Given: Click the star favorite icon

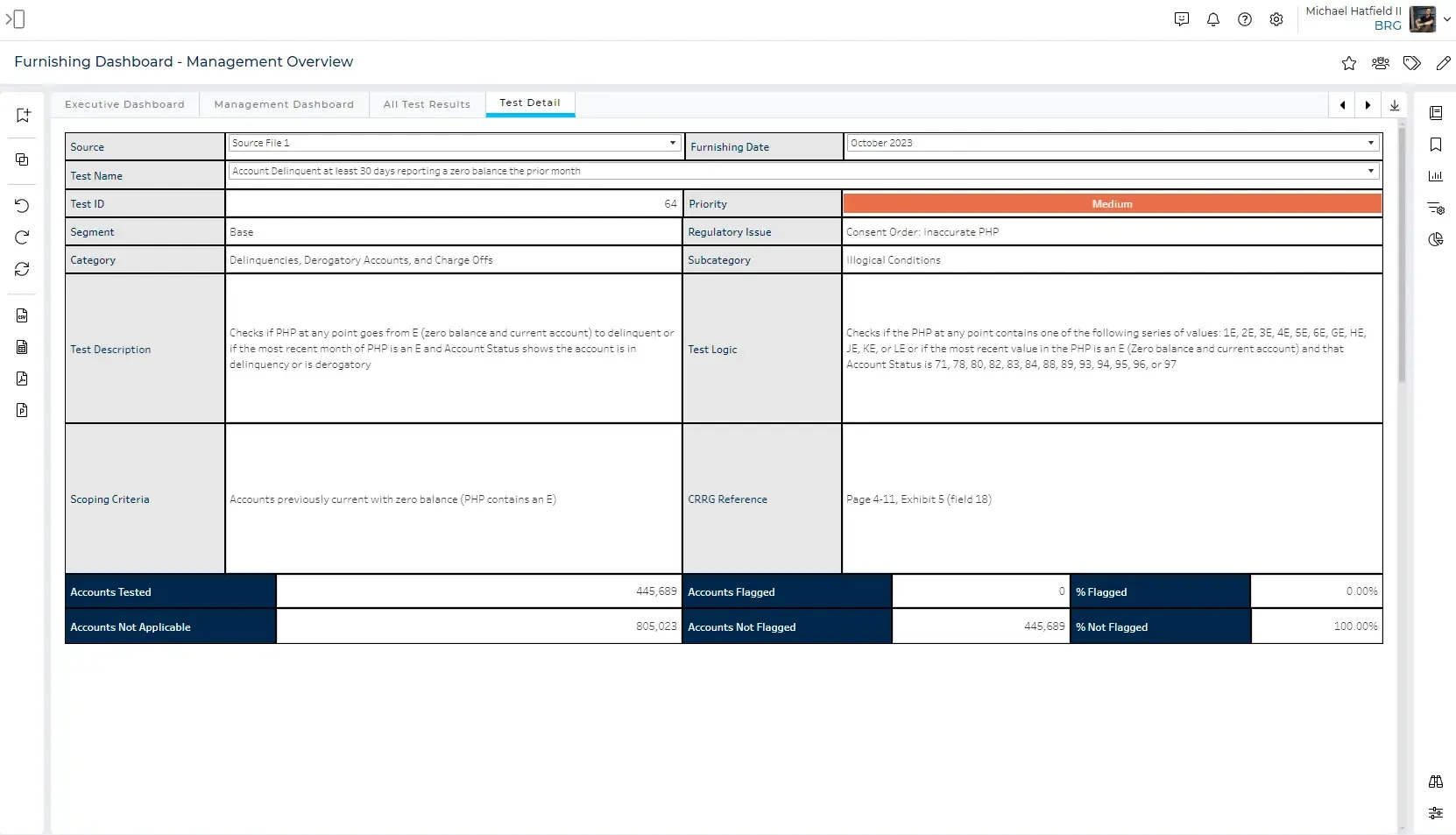Looking at the screenshot, I should coord(1349,63).
